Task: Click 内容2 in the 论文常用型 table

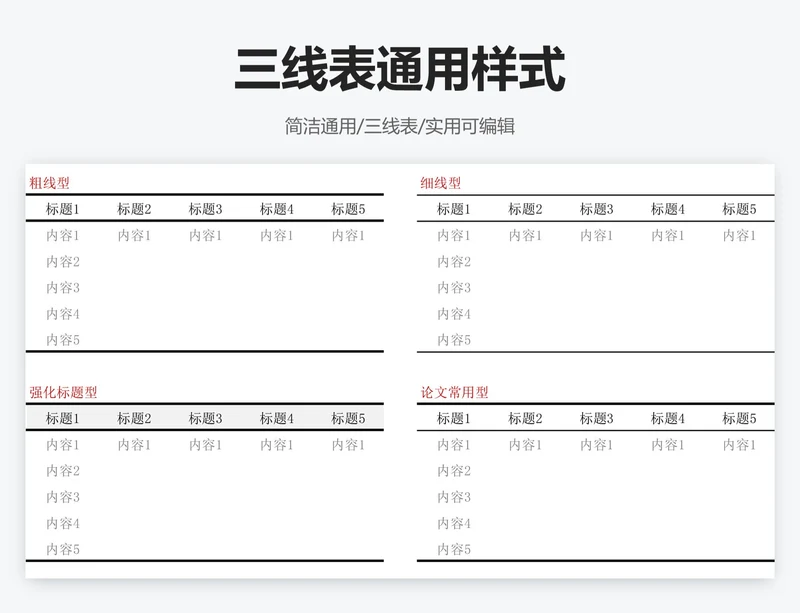Action: (x=454, y=471)
